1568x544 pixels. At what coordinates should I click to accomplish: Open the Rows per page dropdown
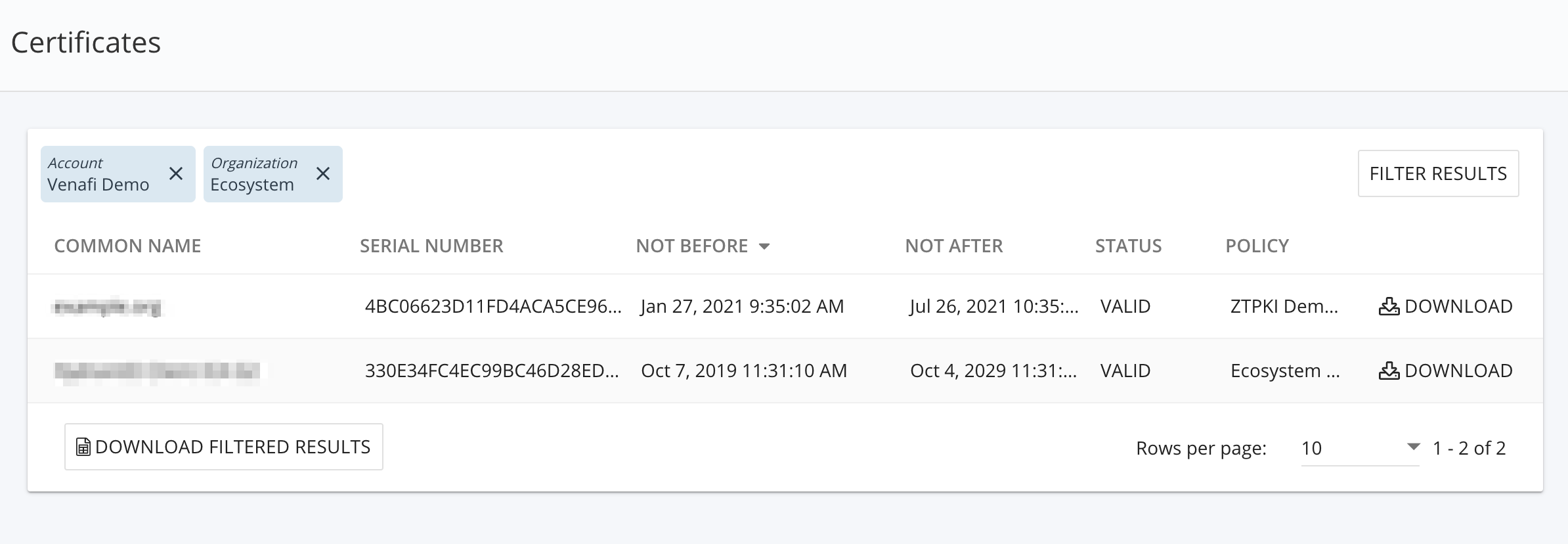1360,448
